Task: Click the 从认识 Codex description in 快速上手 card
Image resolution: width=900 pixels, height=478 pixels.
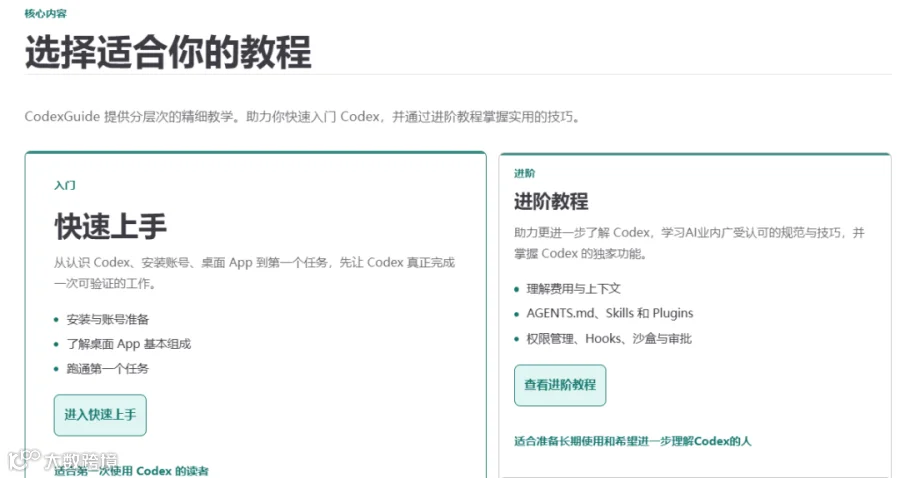Action: point(254,273)
